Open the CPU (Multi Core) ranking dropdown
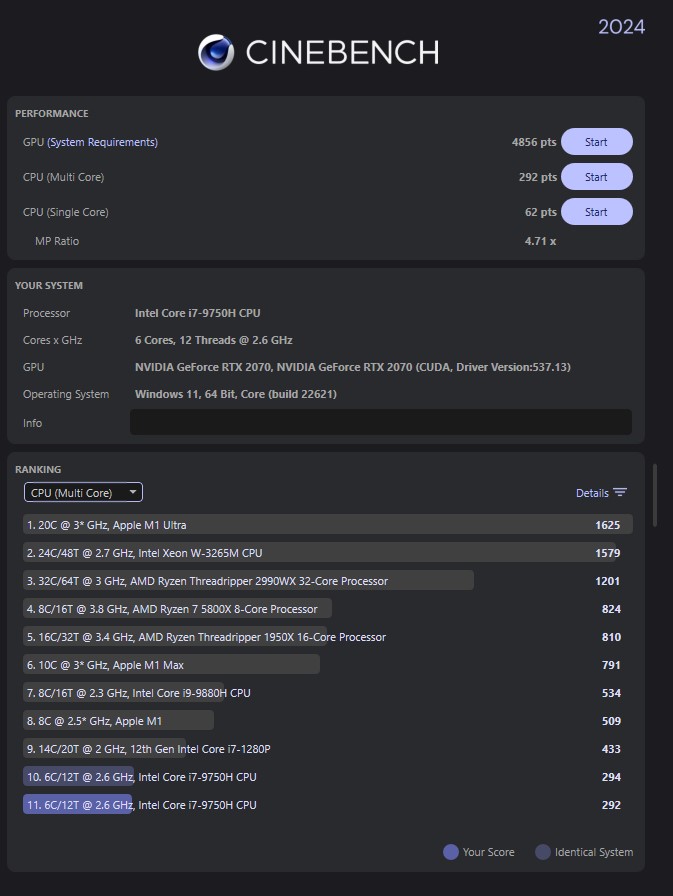 pos(83,493)
